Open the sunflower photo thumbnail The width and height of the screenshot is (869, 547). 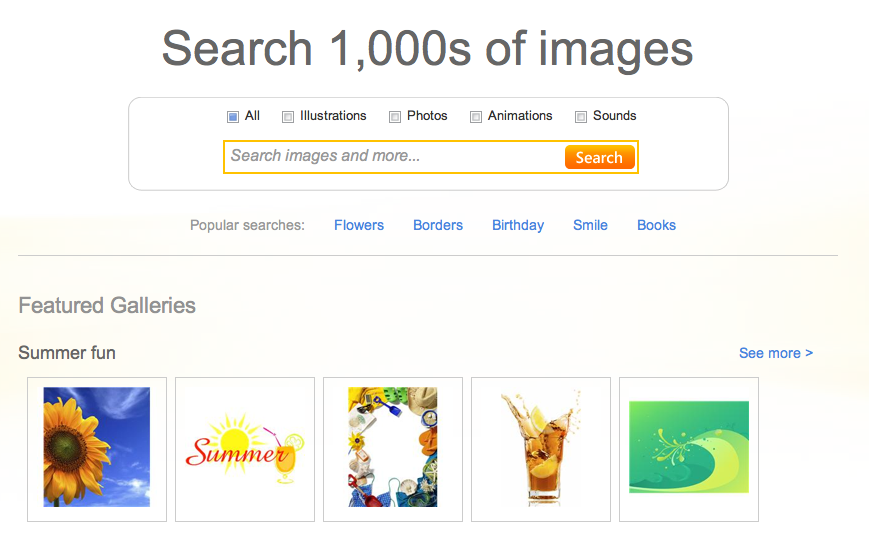[97, 447]
